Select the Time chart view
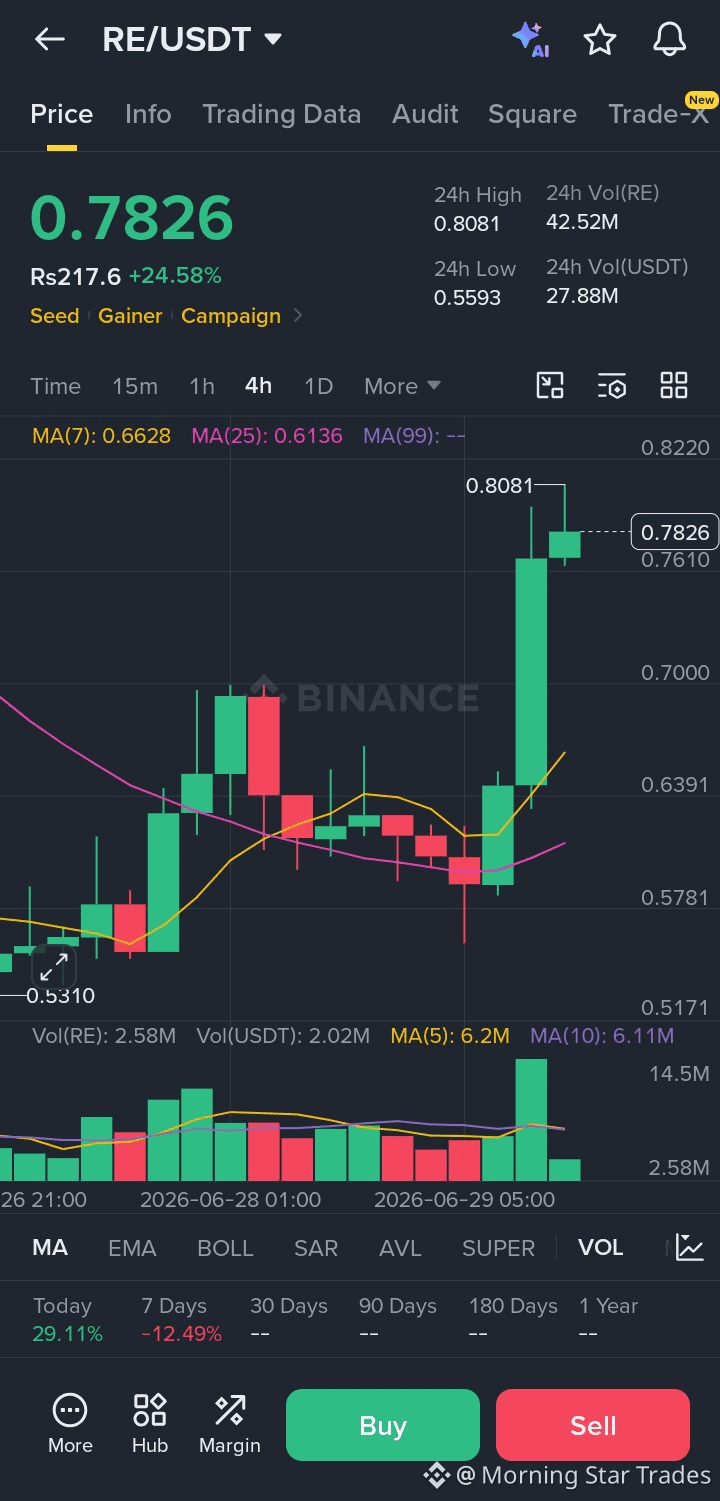The height and width of the screenshot is (1501, 720). click(56, 386)
